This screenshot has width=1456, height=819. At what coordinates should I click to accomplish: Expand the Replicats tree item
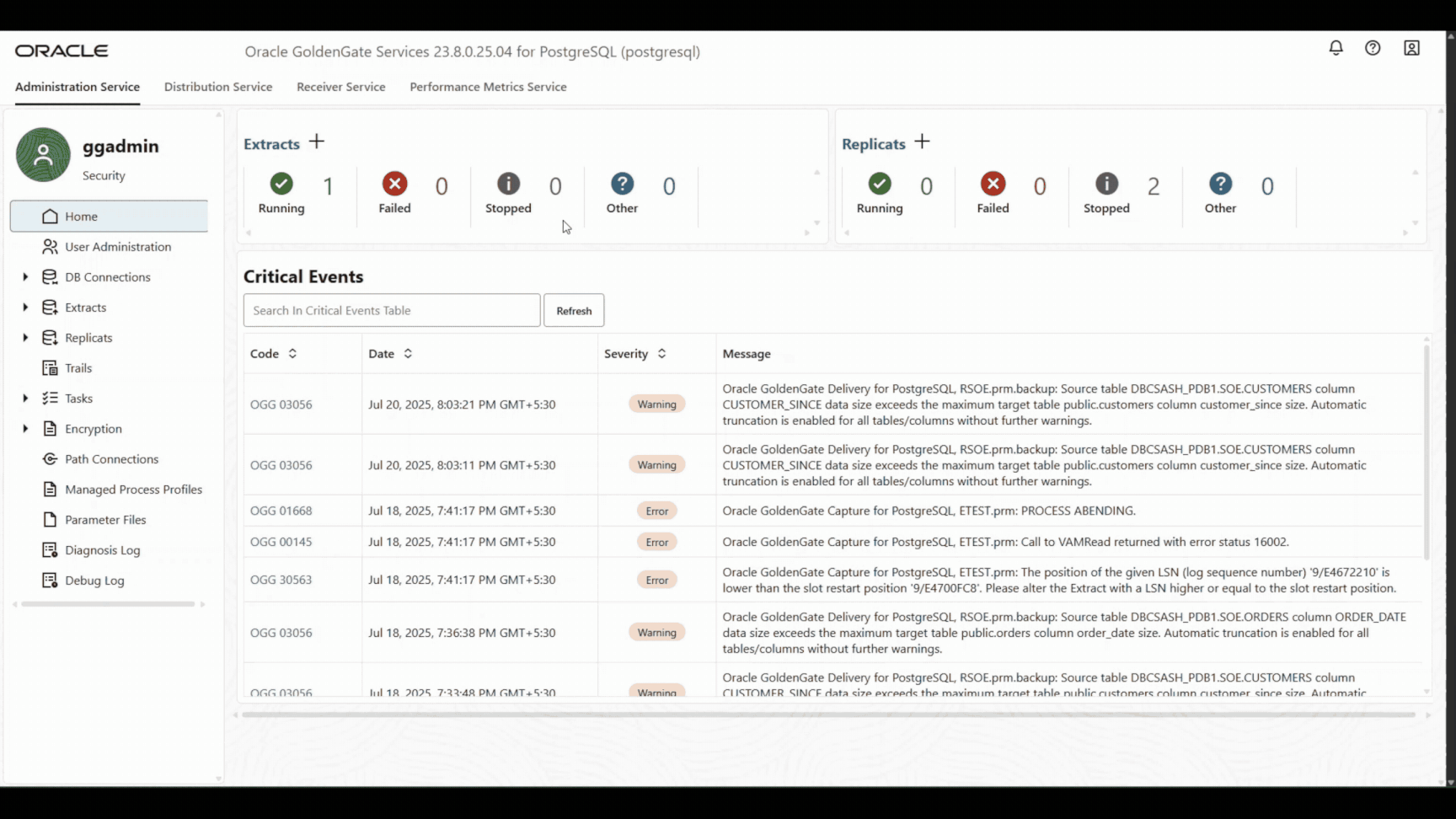pyautogui.click(x=24, y=337)
